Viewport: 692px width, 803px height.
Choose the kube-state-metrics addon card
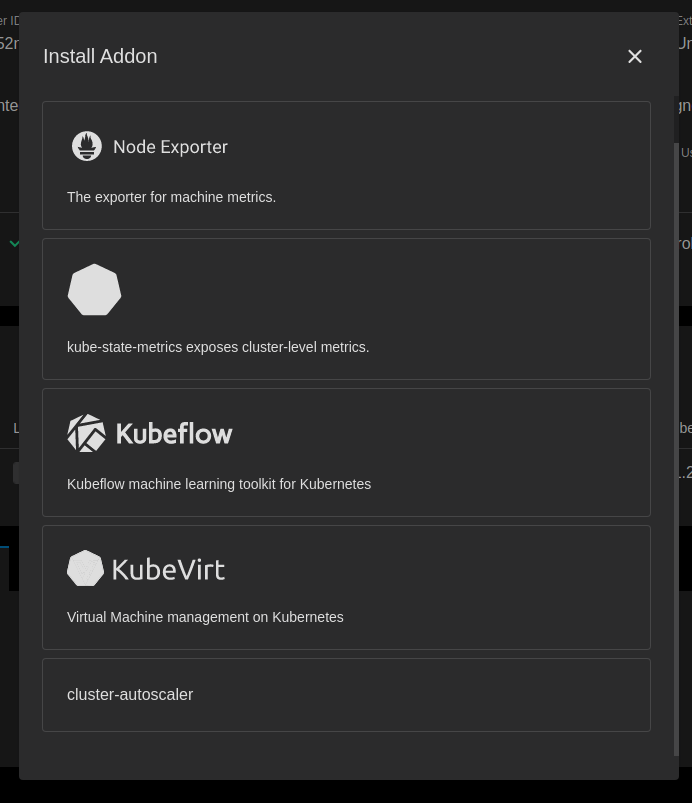click(346, 308)
